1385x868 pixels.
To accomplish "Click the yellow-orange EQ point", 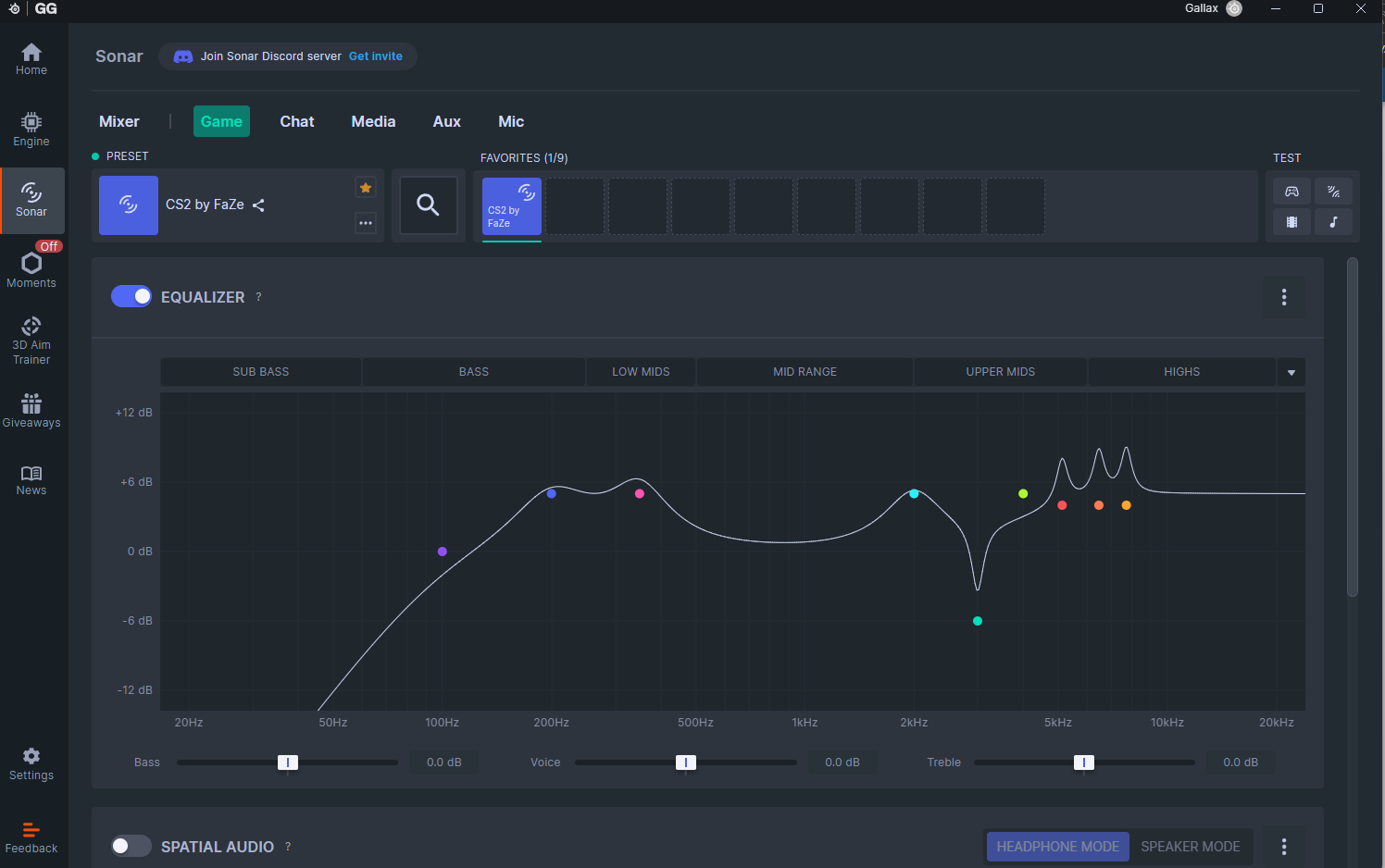I will coord(1127,505).
